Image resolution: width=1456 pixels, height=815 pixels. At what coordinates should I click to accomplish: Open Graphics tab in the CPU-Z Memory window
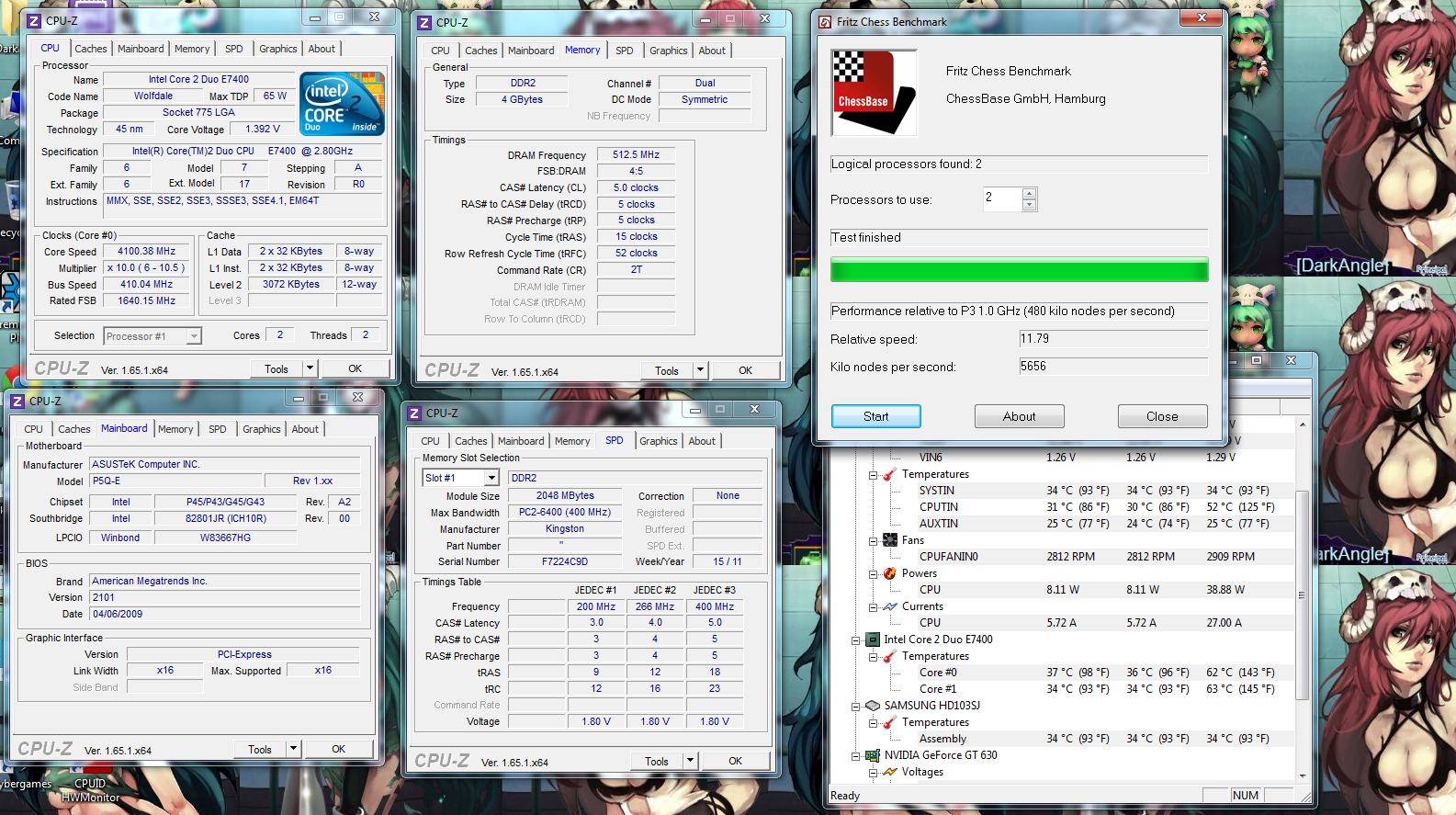(668, 51)
